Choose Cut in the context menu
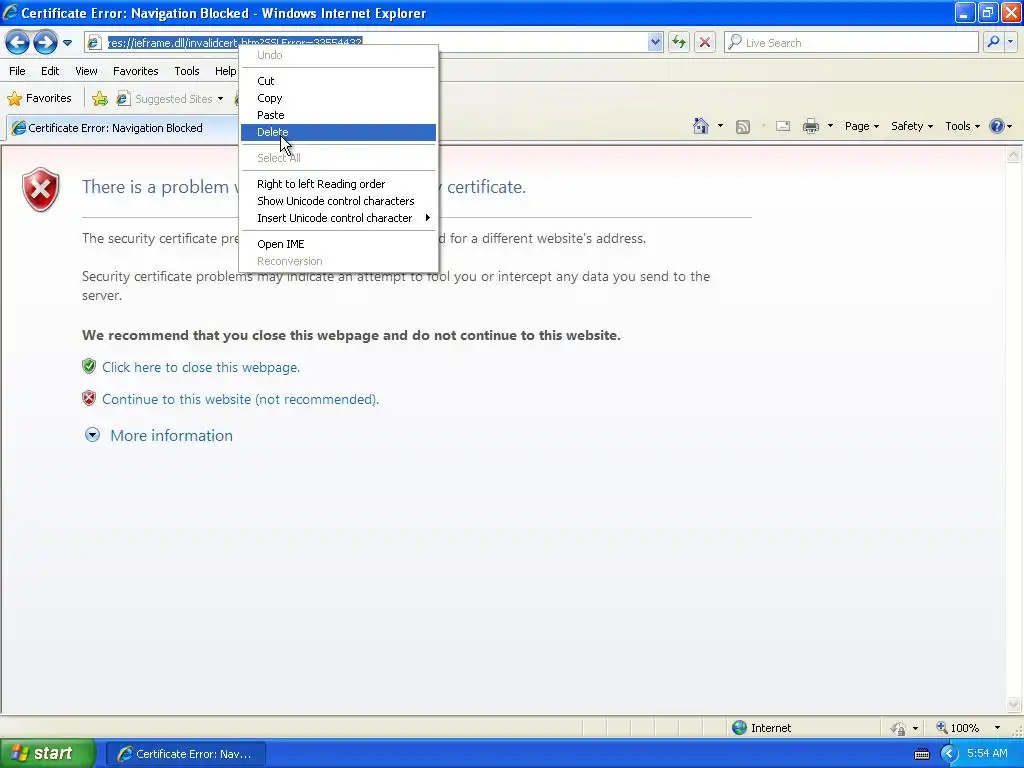 point(338,81)
